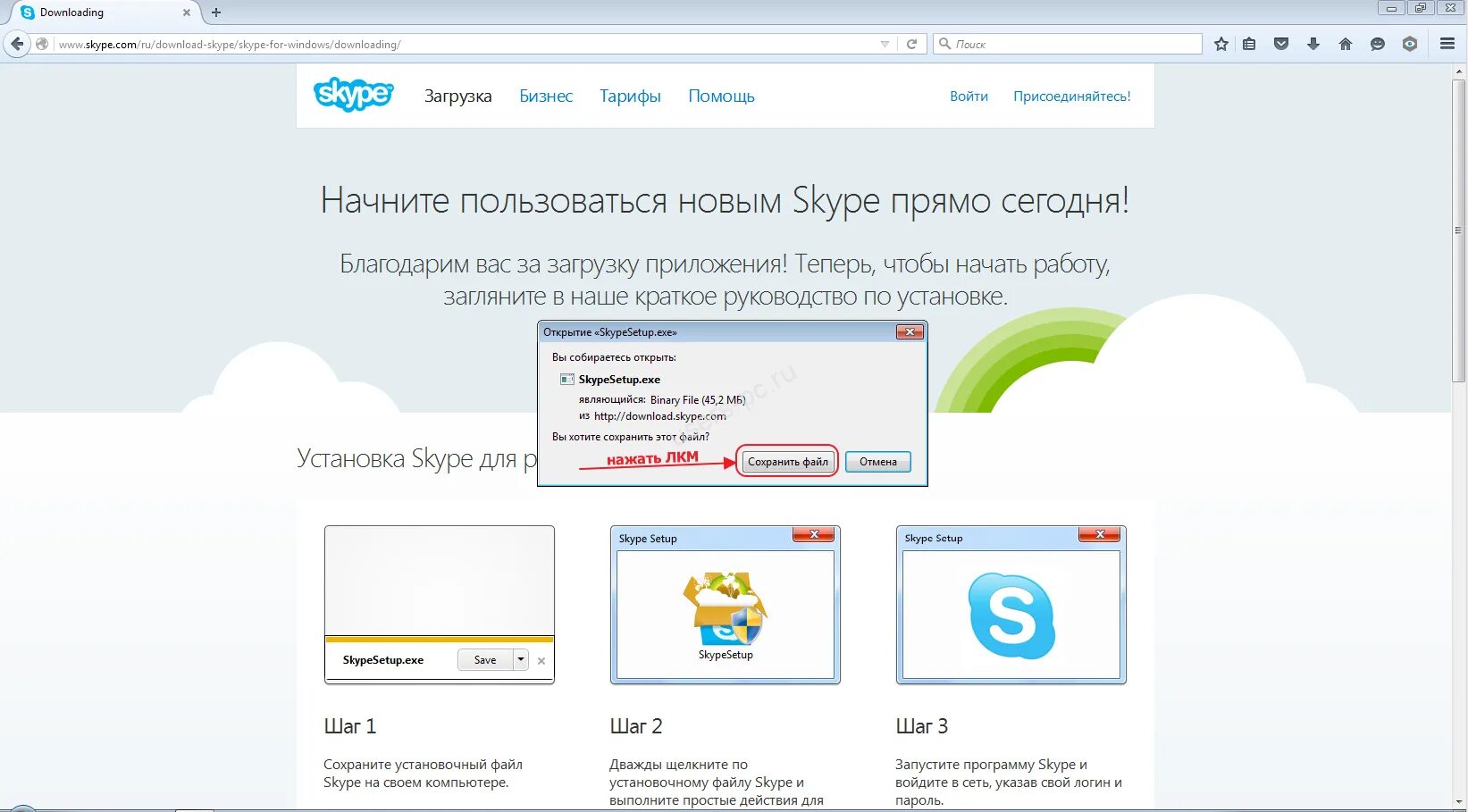Click Отмена button in dialog

[x=878, y=462]
